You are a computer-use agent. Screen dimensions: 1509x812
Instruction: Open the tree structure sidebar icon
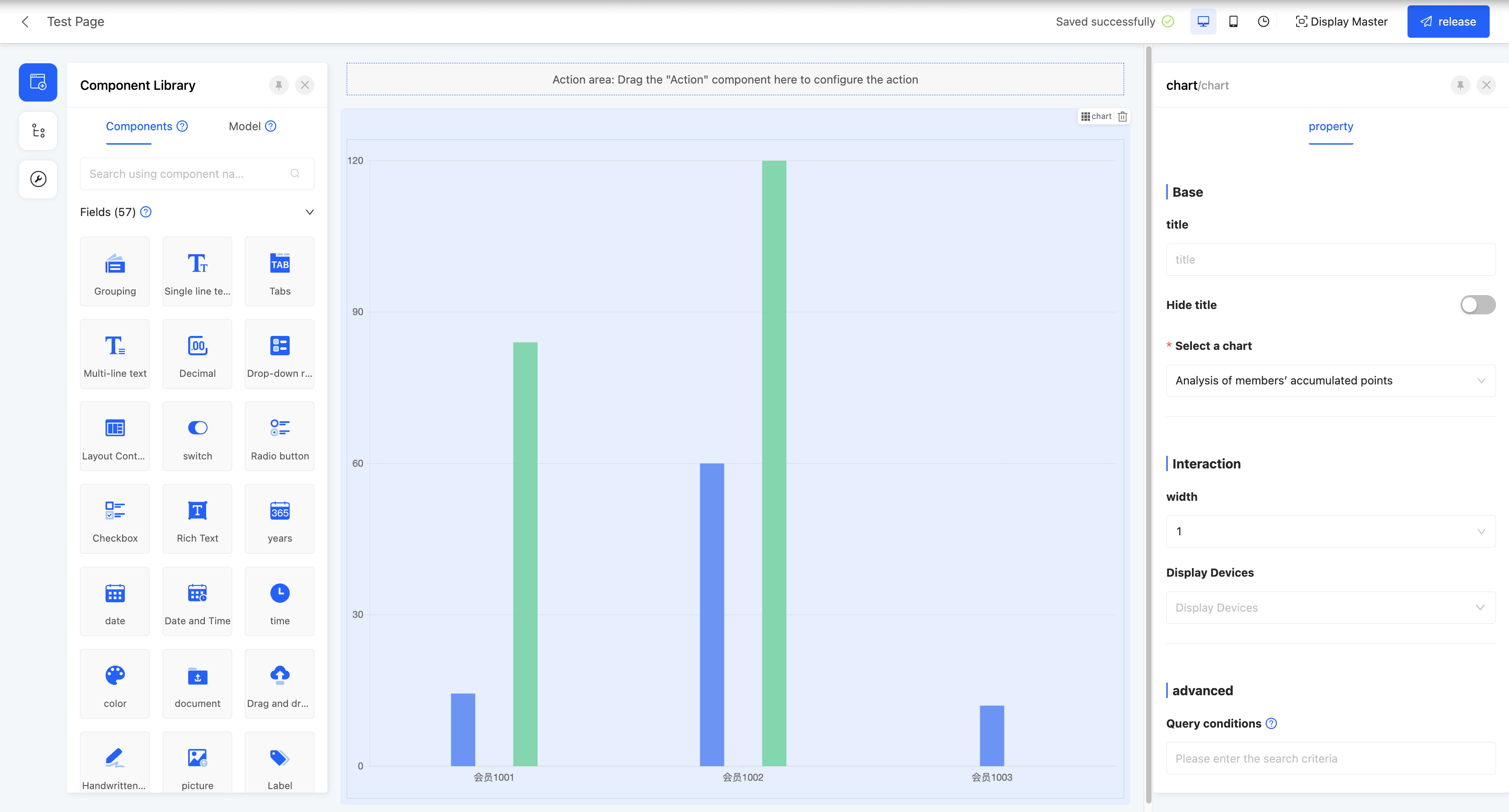38,131
